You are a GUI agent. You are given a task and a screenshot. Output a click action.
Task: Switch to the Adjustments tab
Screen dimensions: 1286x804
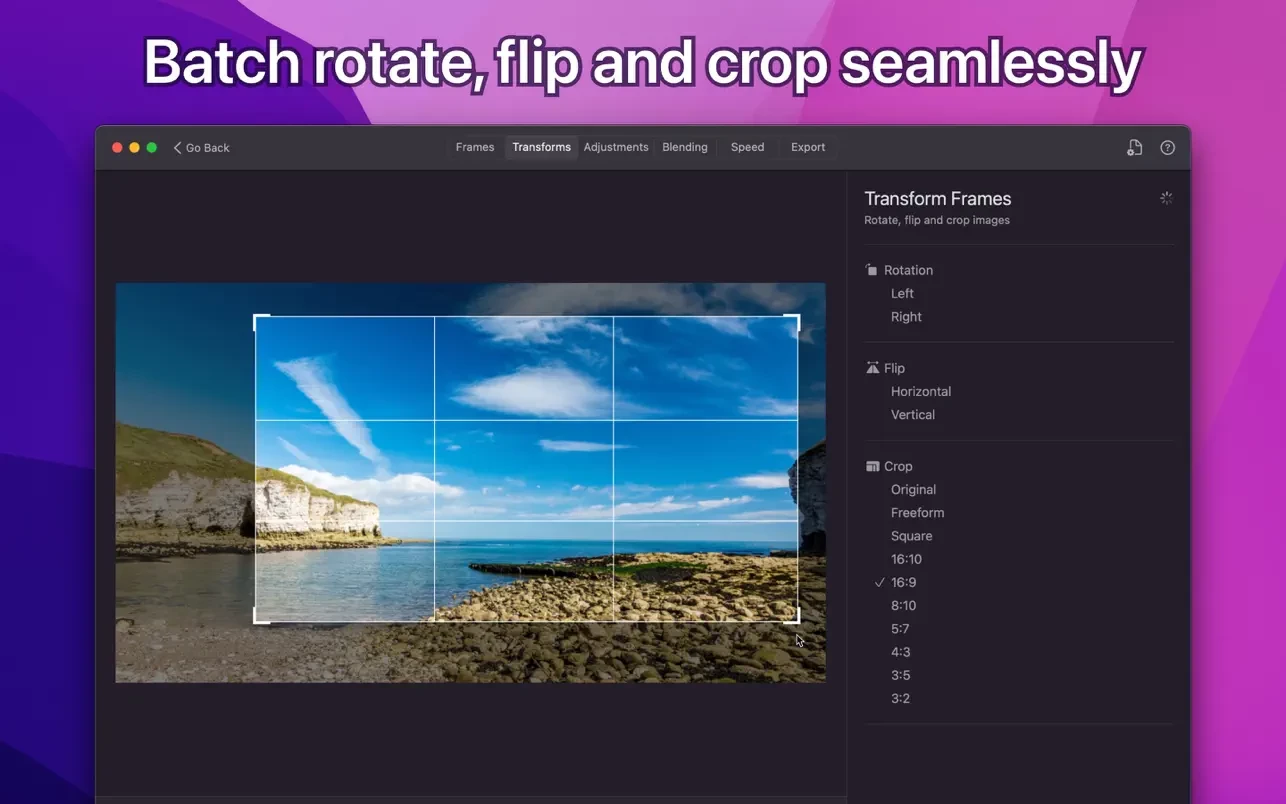[616, 147]
